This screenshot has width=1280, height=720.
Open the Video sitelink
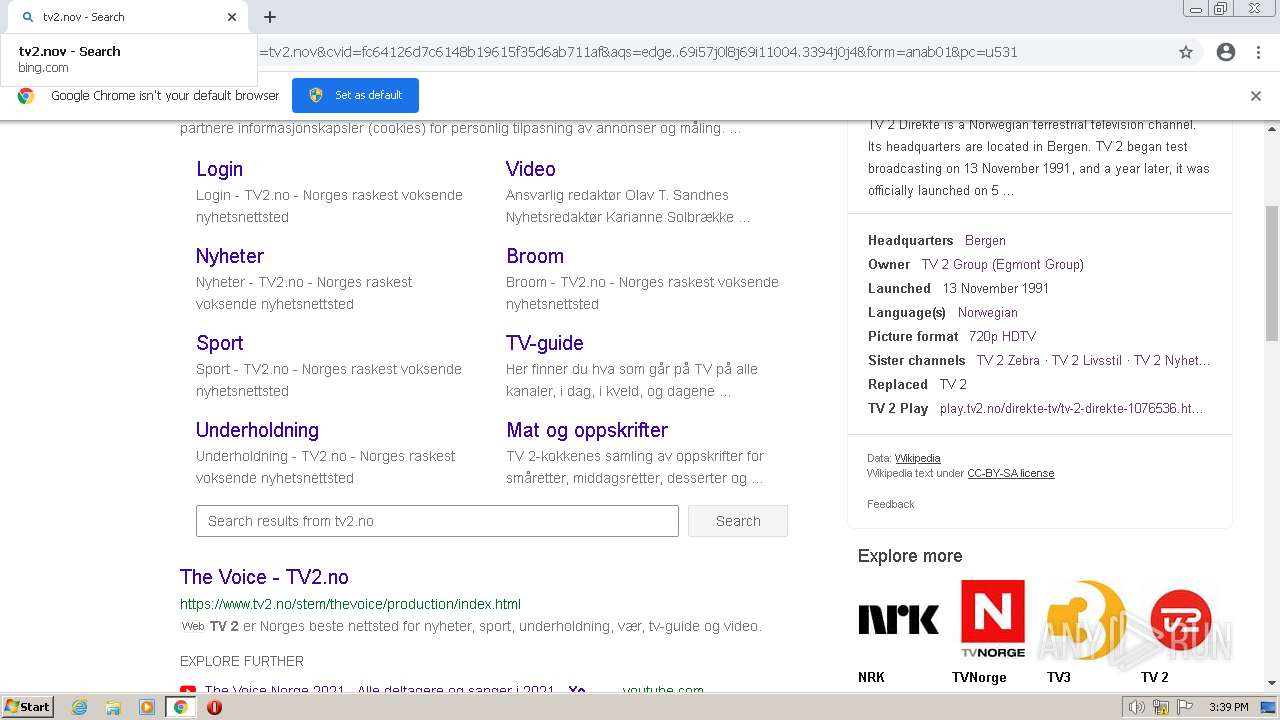pyautogui.click(x=530, y=169)
